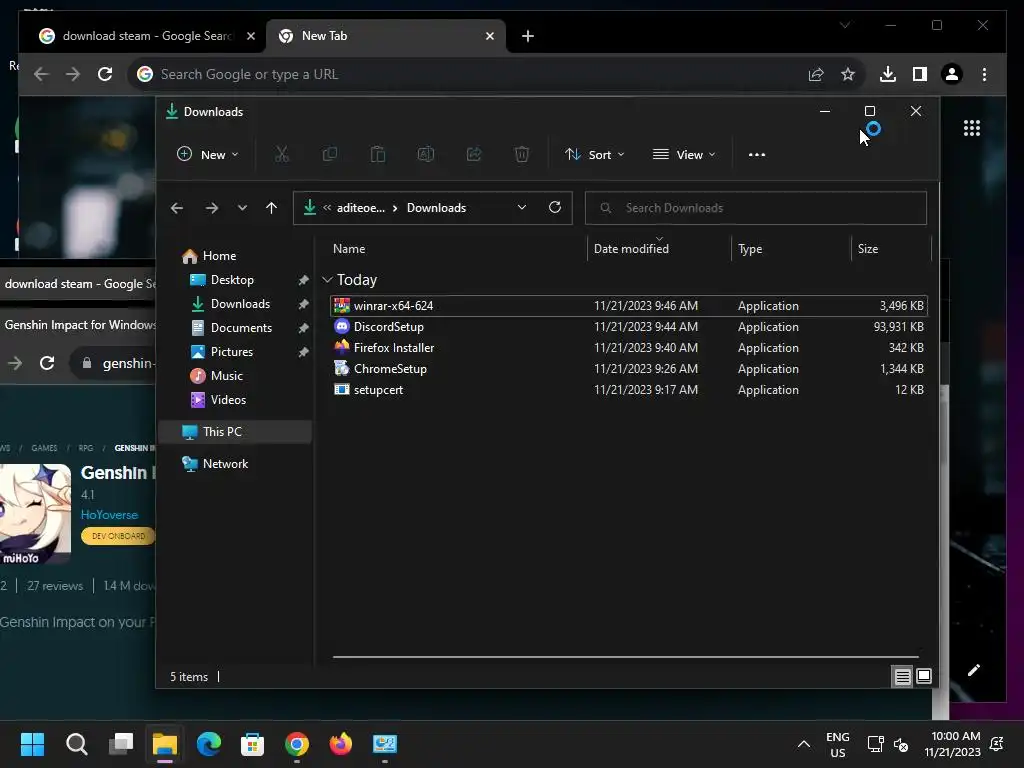The width and height of the screenshot is (1024, 768).
Task: Open Chrome downloads tray icon
Action: pos(888,74)
